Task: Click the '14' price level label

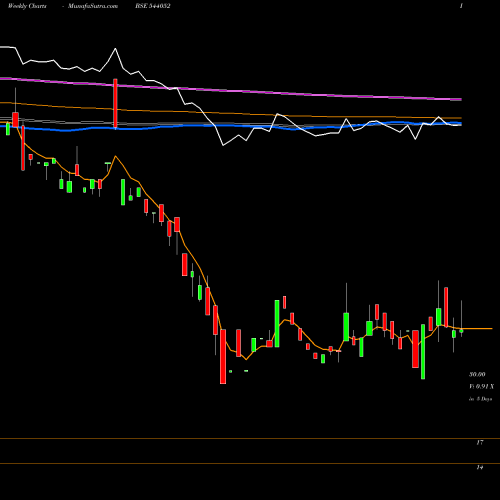Action: [479, 467]
